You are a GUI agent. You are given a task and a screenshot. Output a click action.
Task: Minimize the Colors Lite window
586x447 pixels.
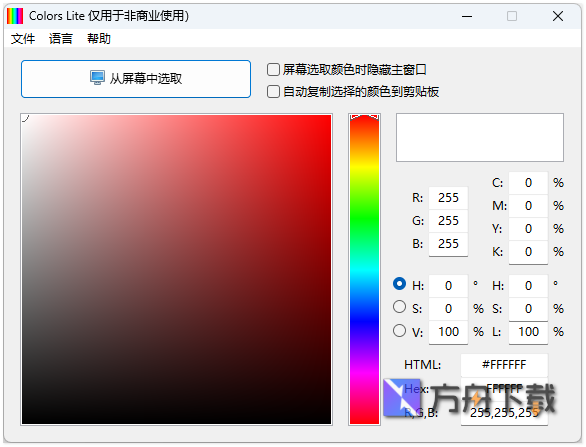click(x=467, y=16)
